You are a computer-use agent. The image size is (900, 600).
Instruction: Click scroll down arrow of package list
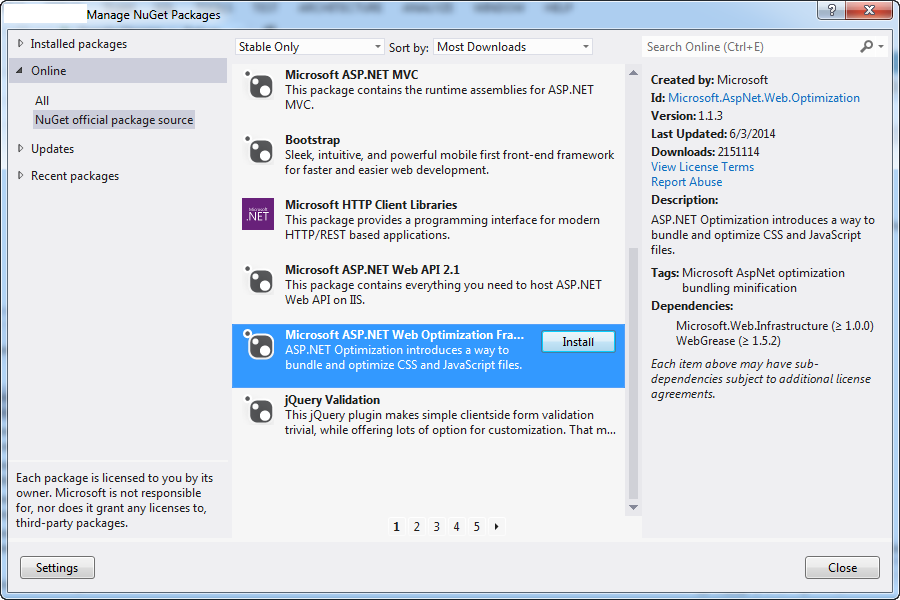[633, 507]
